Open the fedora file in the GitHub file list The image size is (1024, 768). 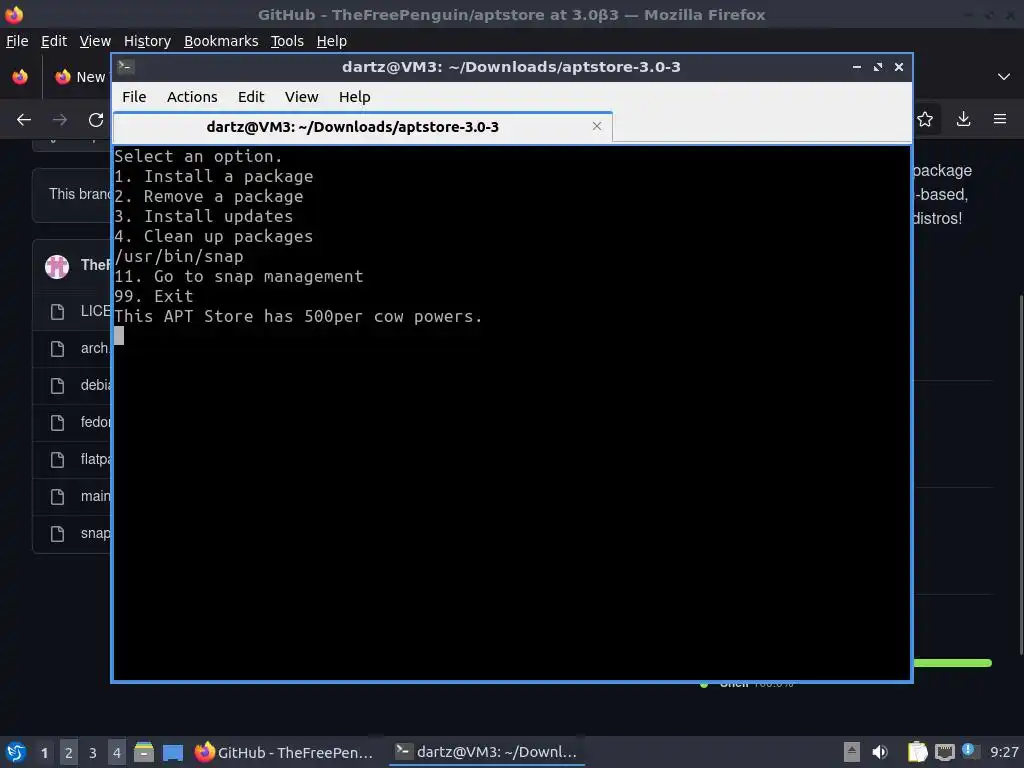[x=95, y=423]
